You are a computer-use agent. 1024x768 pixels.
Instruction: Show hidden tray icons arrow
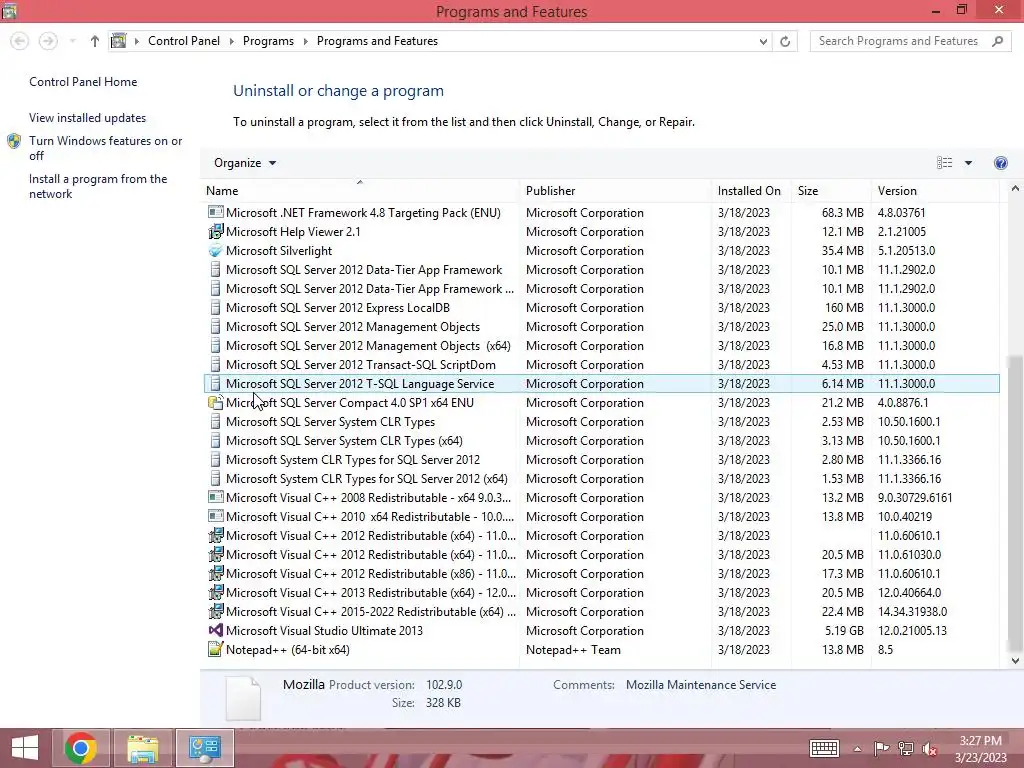pos(857,749)
